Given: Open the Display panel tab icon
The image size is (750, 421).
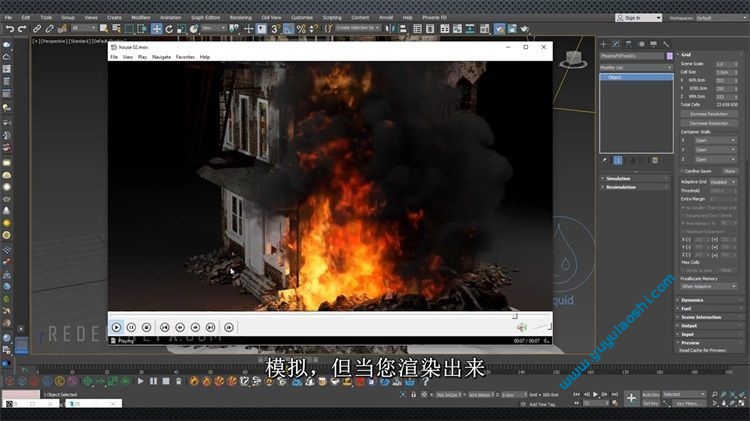Looking at the screenshot, I should pyautogui.click(x=653, y=44).
